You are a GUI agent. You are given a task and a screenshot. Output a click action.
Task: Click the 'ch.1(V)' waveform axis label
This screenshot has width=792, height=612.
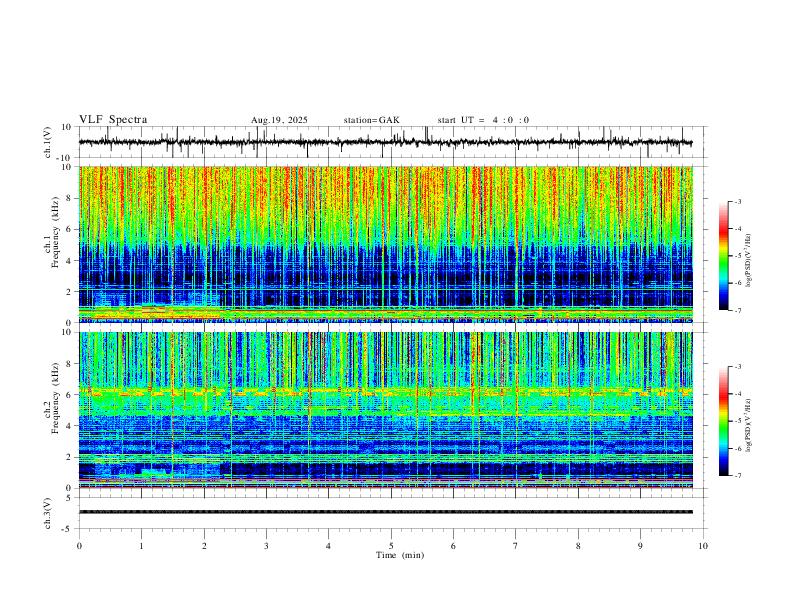(48, 142)
